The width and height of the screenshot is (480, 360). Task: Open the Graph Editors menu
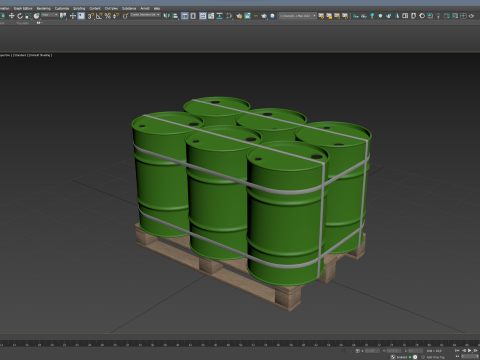(23, 8)
